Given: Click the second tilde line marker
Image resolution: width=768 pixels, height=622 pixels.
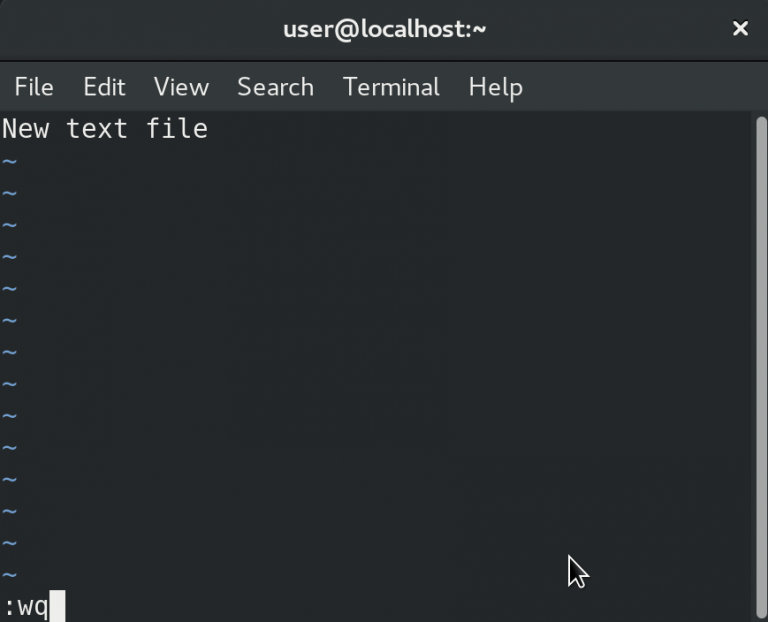Looking at the screenshot, I should point(9,193).
